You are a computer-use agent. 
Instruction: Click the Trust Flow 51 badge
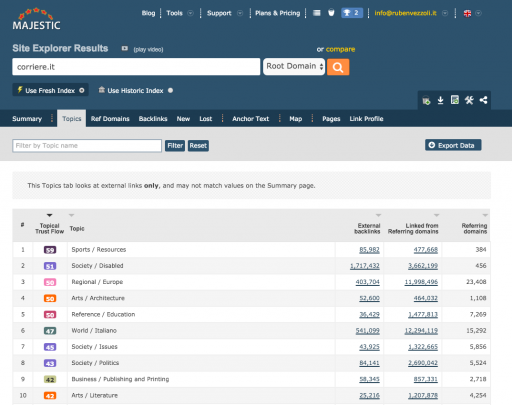tap(50, 266)
